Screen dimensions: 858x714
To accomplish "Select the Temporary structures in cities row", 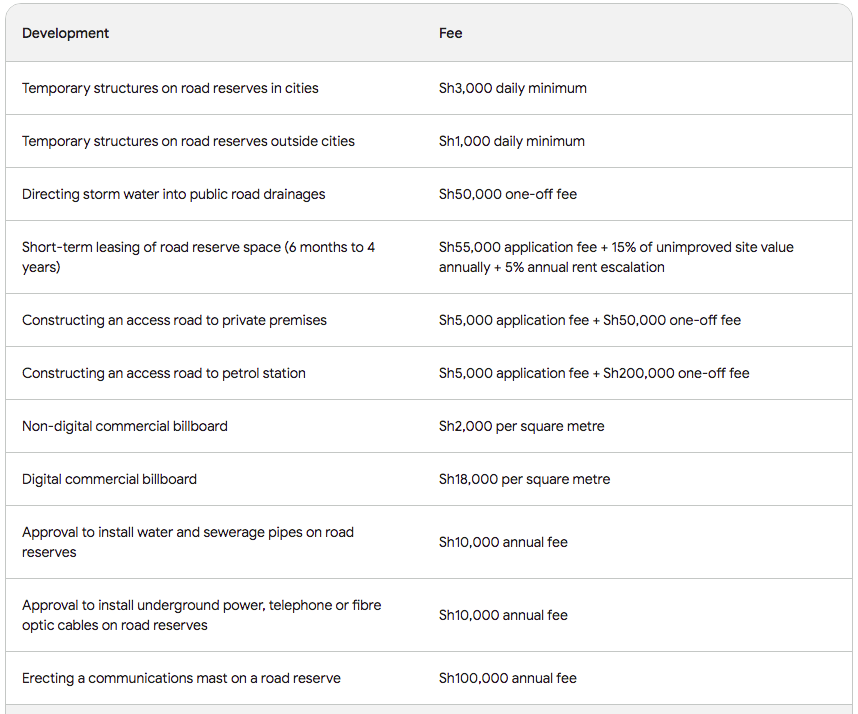I will coord(429,88).
